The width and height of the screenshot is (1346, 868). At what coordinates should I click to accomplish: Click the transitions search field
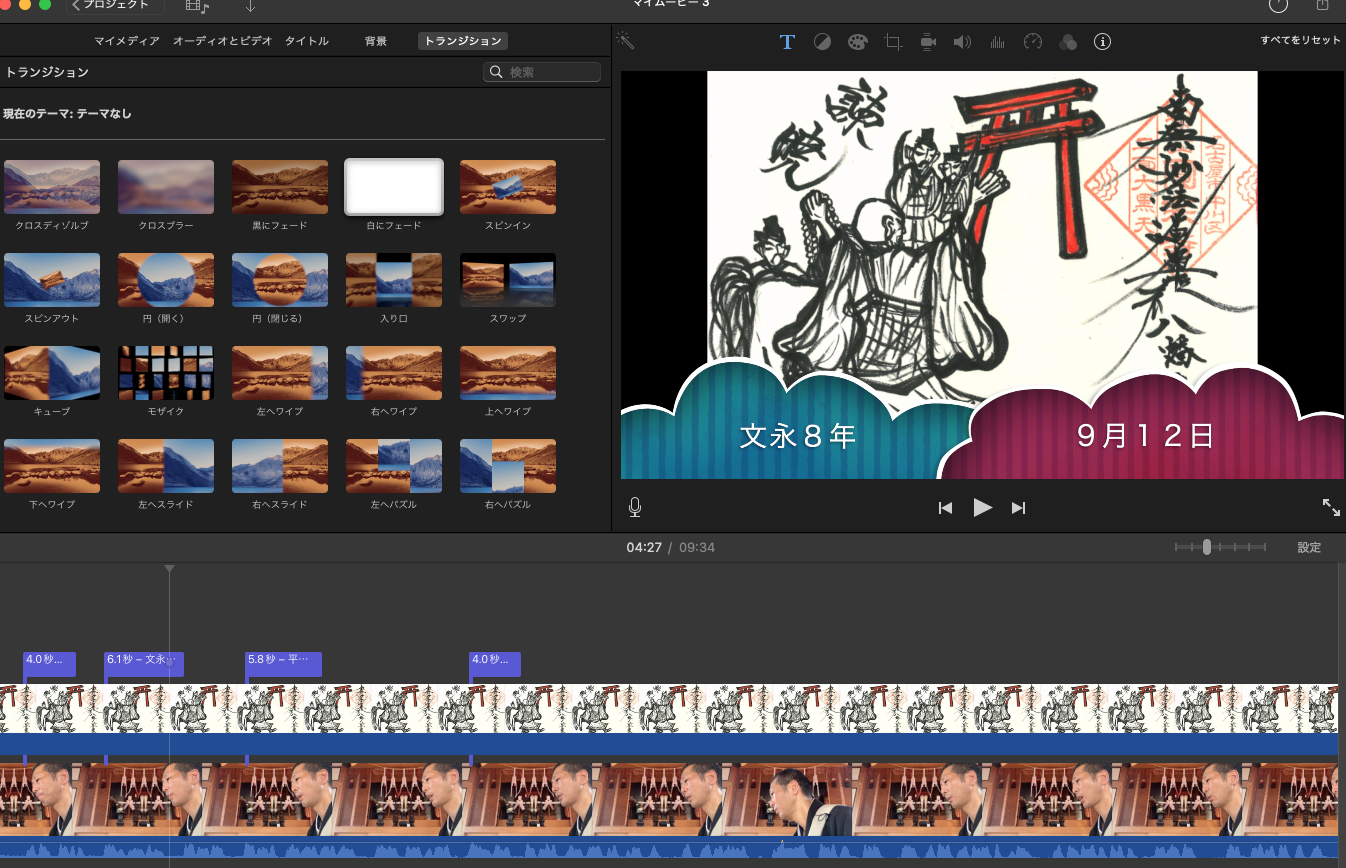click(x=542, y=72)
